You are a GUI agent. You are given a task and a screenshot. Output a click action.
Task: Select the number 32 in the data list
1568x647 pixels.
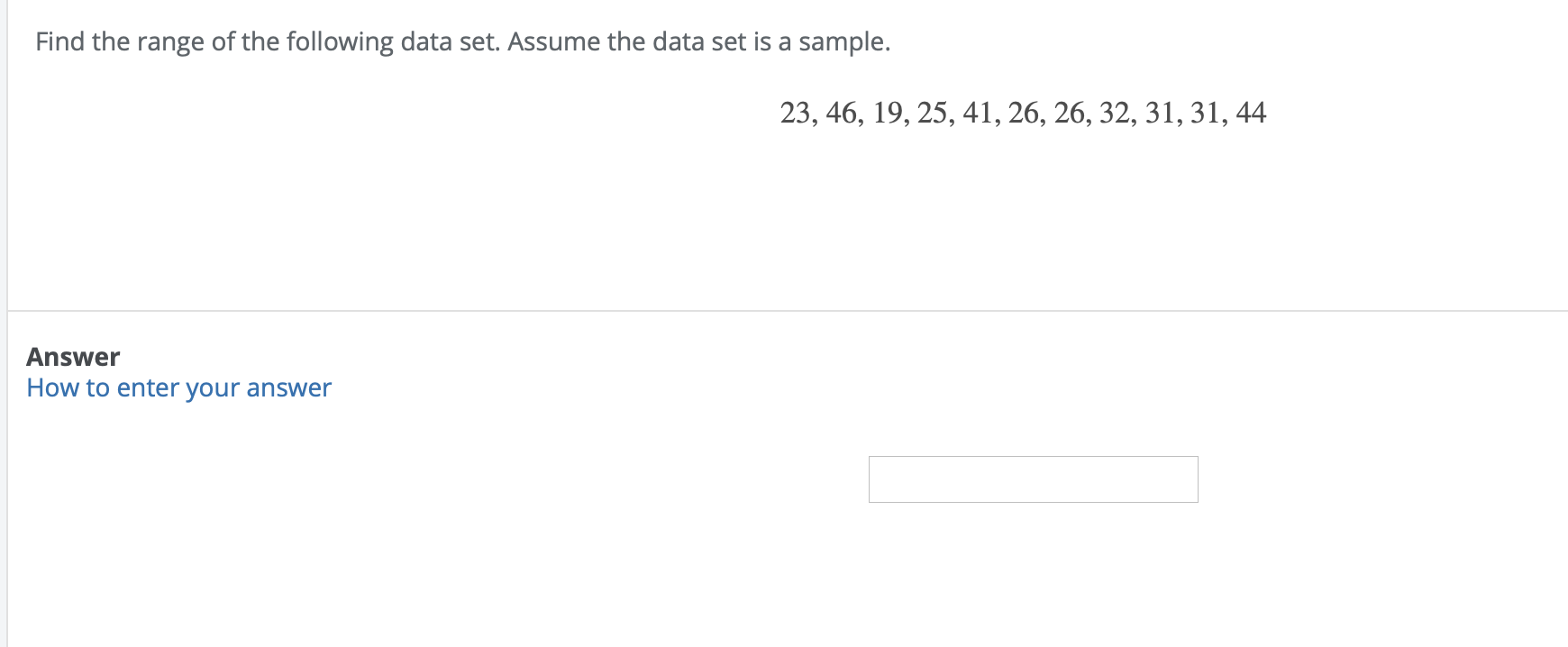pos(1115,113)
